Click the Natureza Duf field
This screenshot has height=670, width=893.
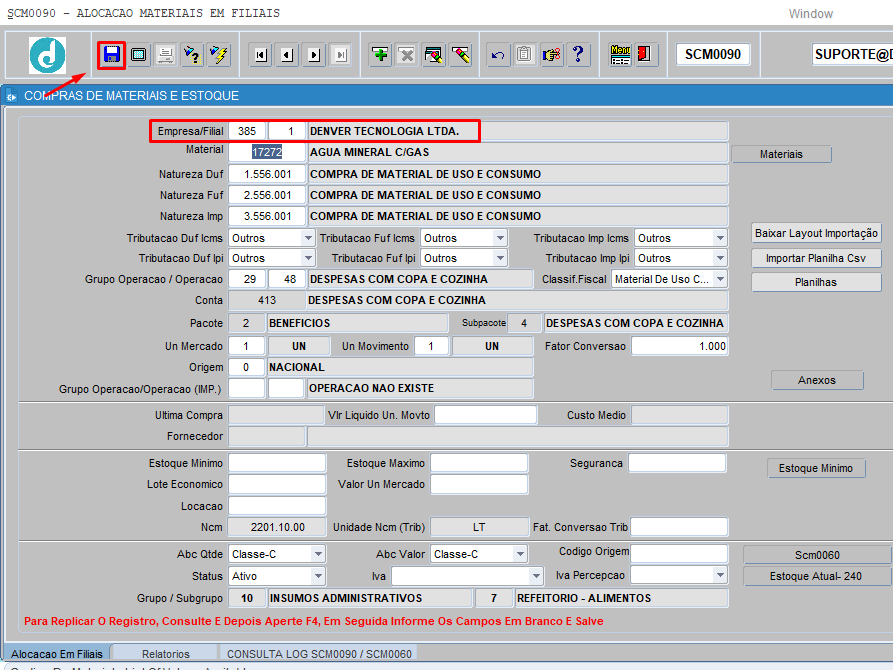267,174
